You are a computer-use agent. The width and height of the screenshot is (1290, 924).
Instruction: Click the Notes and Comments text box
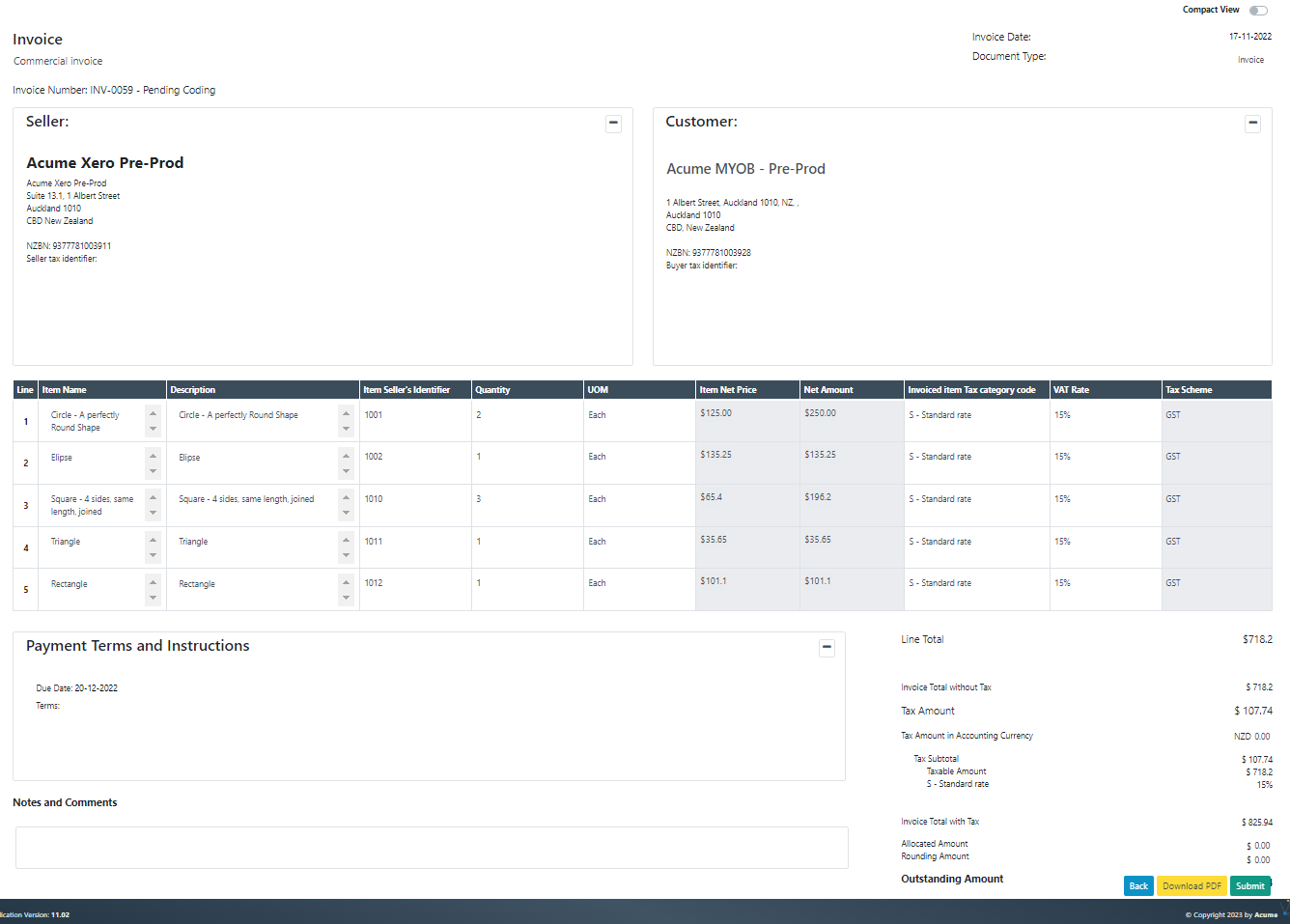pyautogui.click(x=432, y=847)
